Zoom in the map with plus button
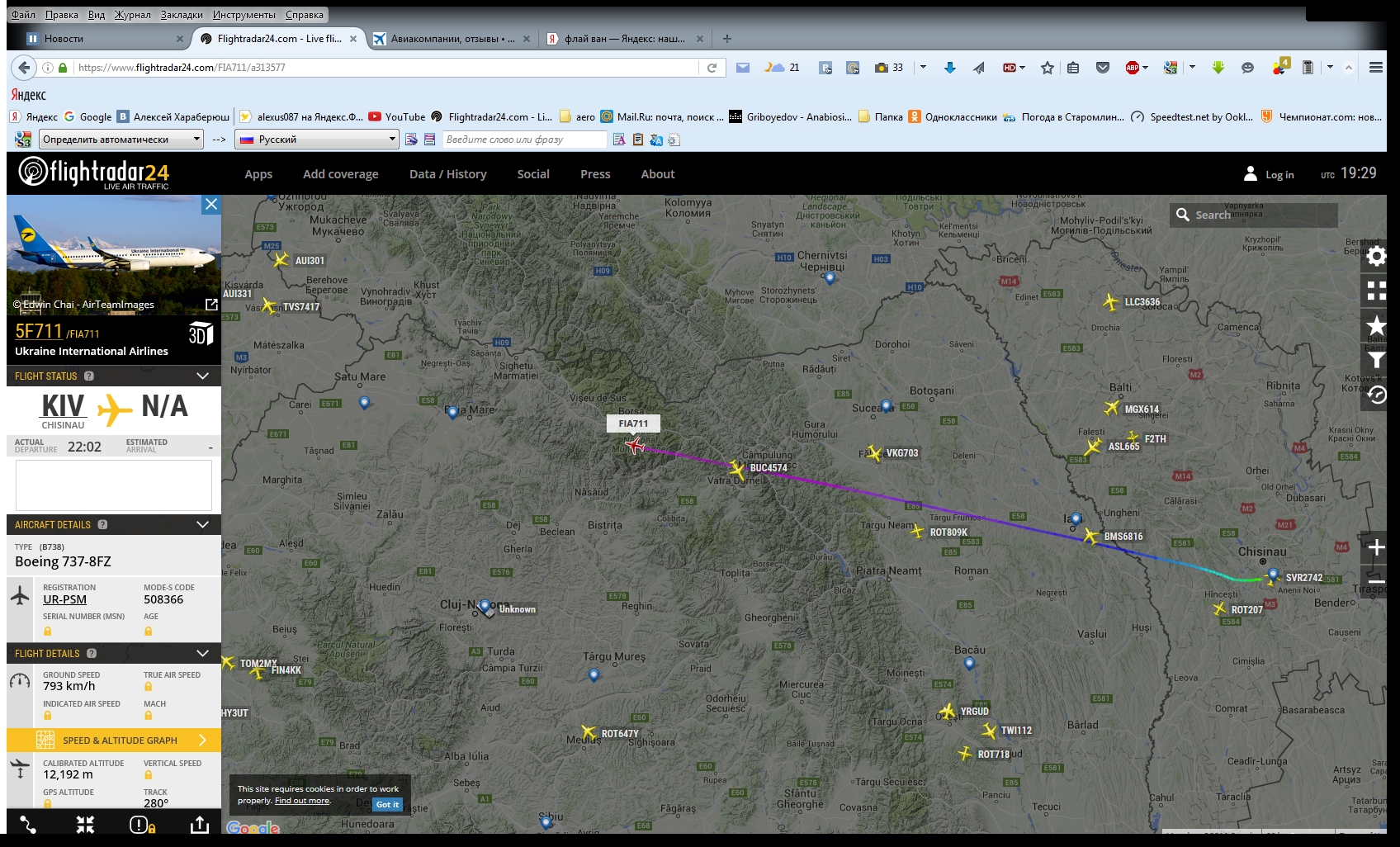This screenshot has height=847, width=1400. tap(1375, 547)
